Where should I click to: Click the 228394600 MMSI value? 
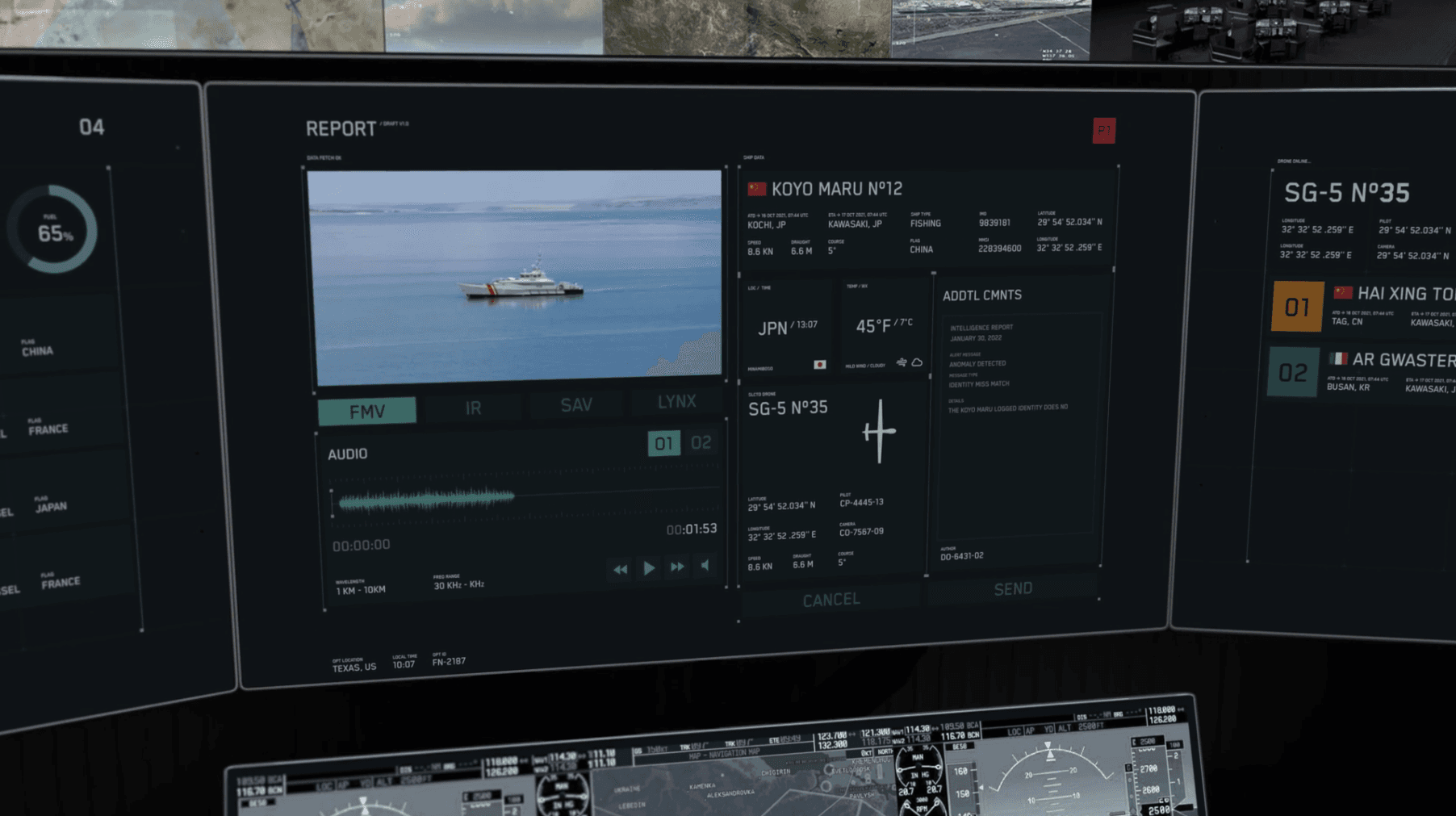pyautogui.click(x=999, y=249)
